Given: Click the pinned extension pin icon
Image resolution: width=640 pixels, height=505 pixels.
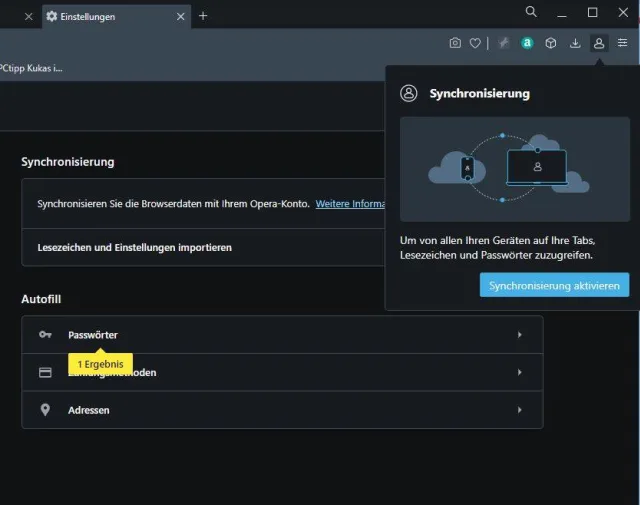Looking at the screenshot, I should (504, 43).
